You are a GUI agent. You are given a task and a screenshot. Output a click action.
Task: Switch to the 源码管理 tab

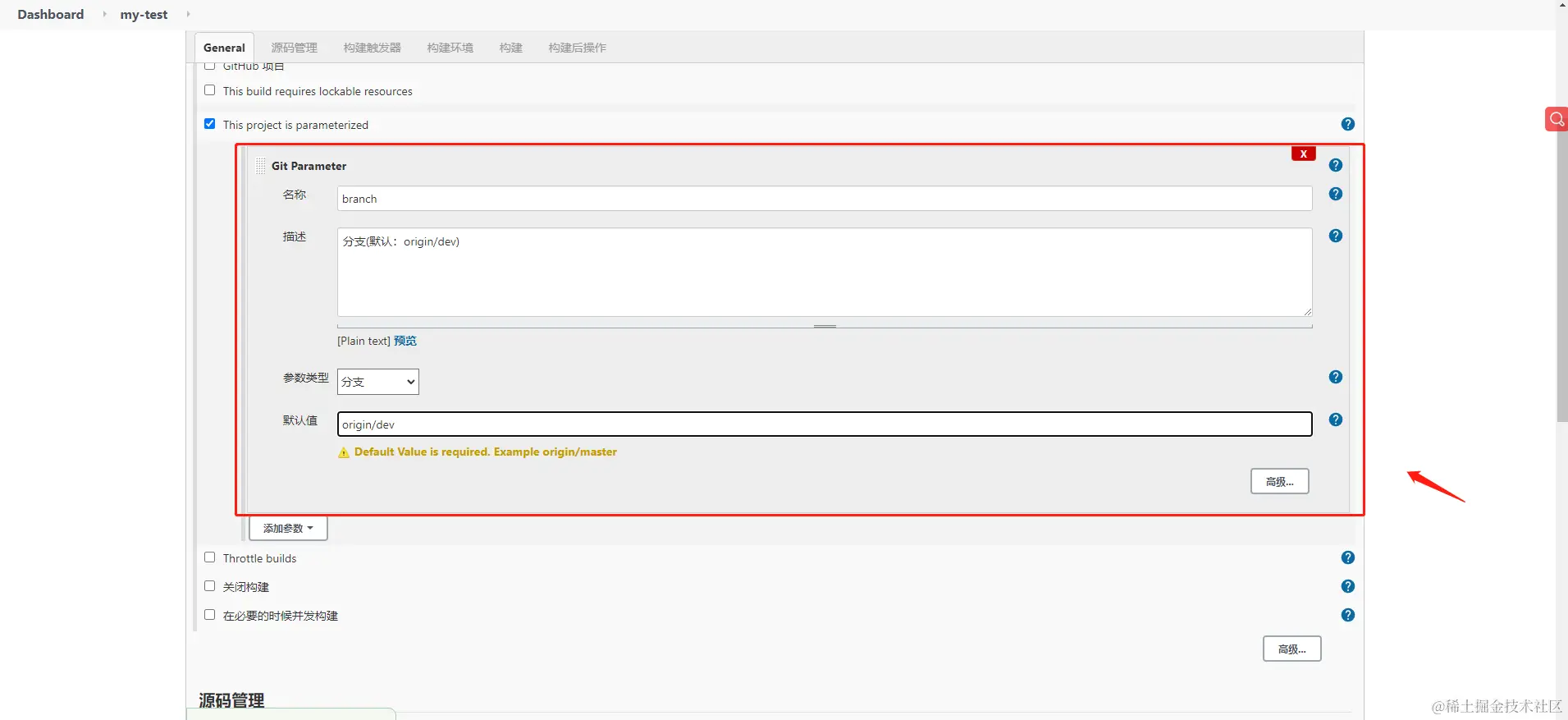tap(294, 48)
